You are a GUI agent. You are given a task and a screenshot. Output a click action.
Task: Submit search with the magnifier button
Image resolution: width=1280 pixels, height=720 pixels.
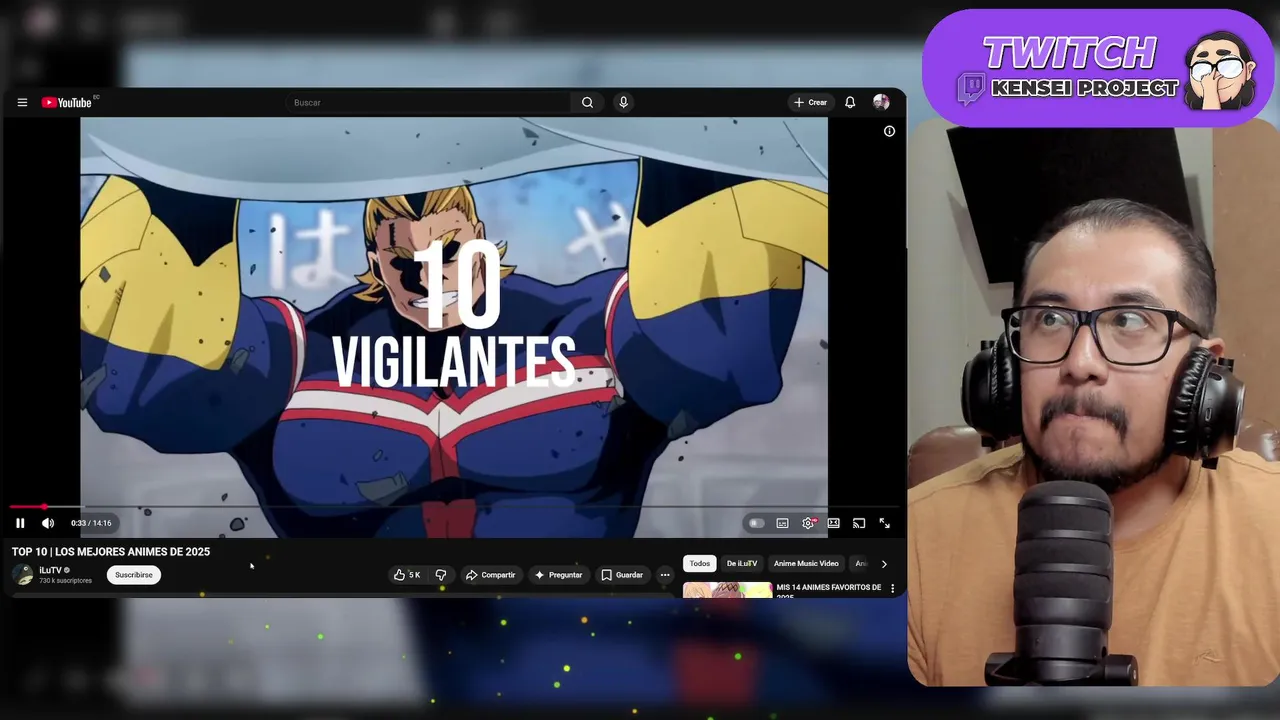click(587, 102)
